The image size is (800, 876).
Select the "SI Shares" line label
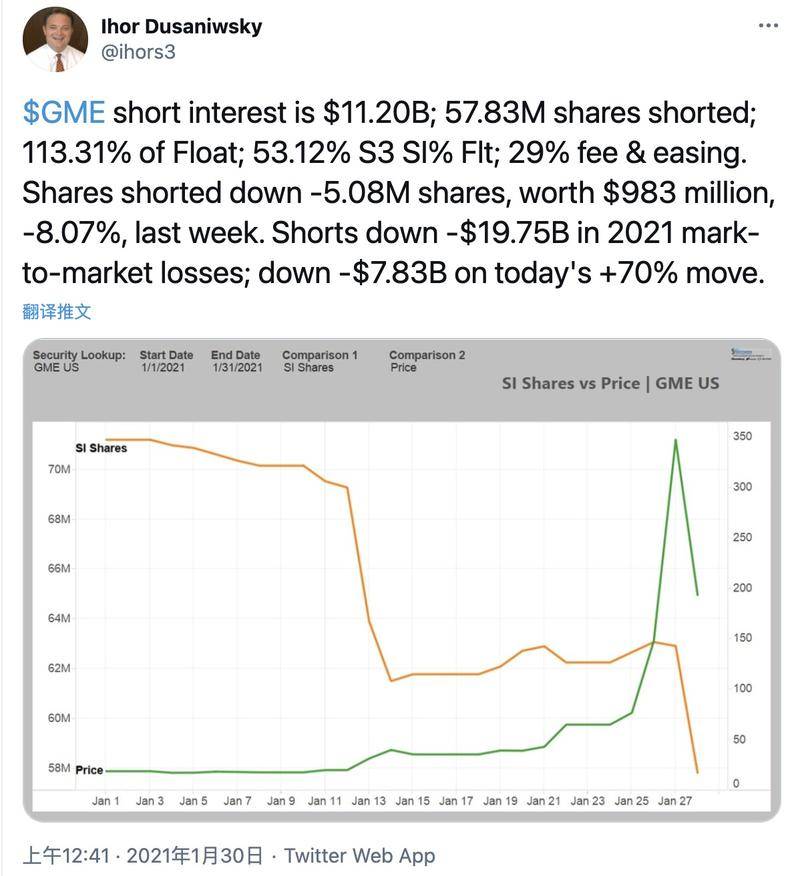(101, 448)
